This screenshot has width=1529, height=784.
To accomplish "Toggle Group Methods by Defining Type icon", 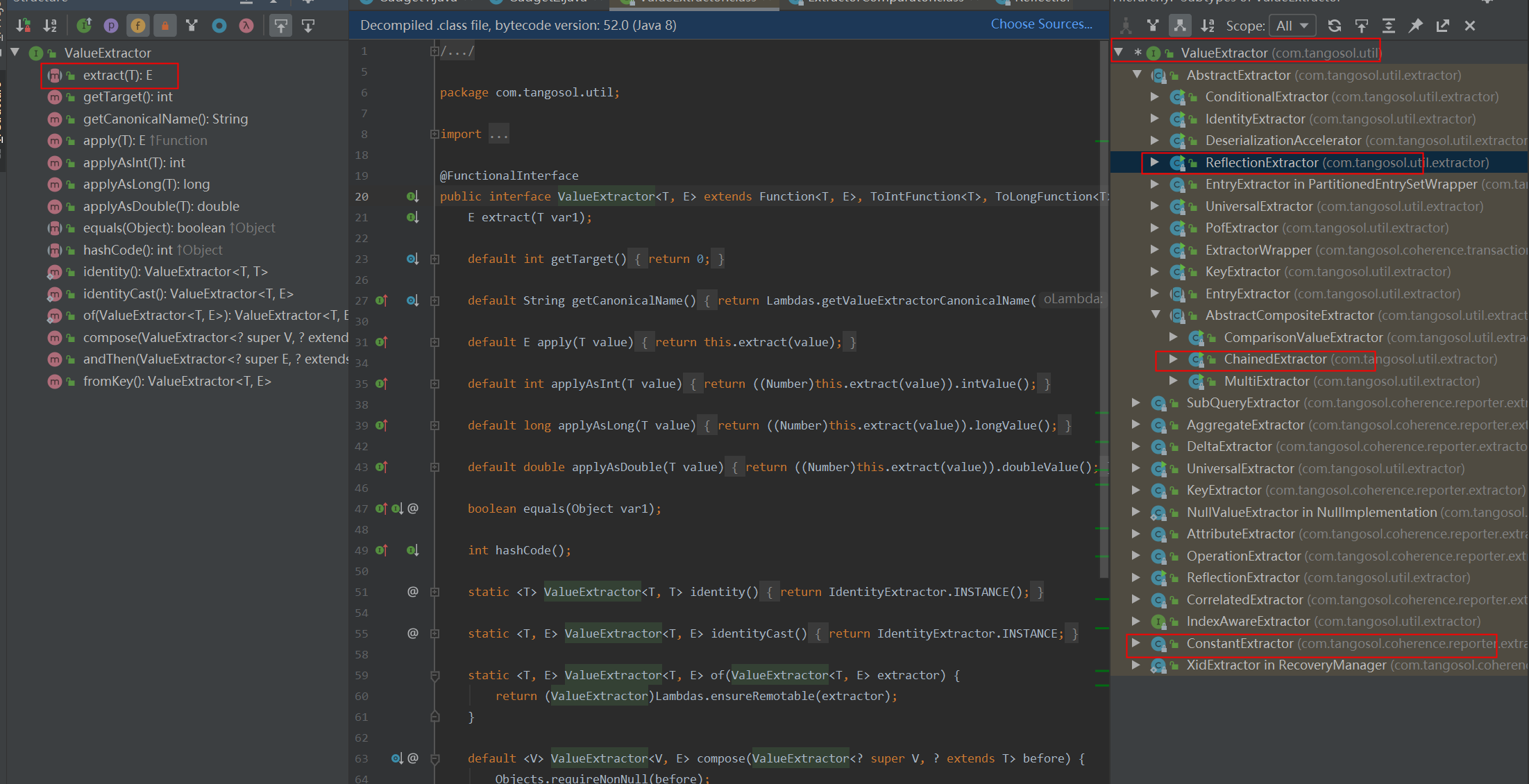I will pyautogui.click(x=192, y=26).
